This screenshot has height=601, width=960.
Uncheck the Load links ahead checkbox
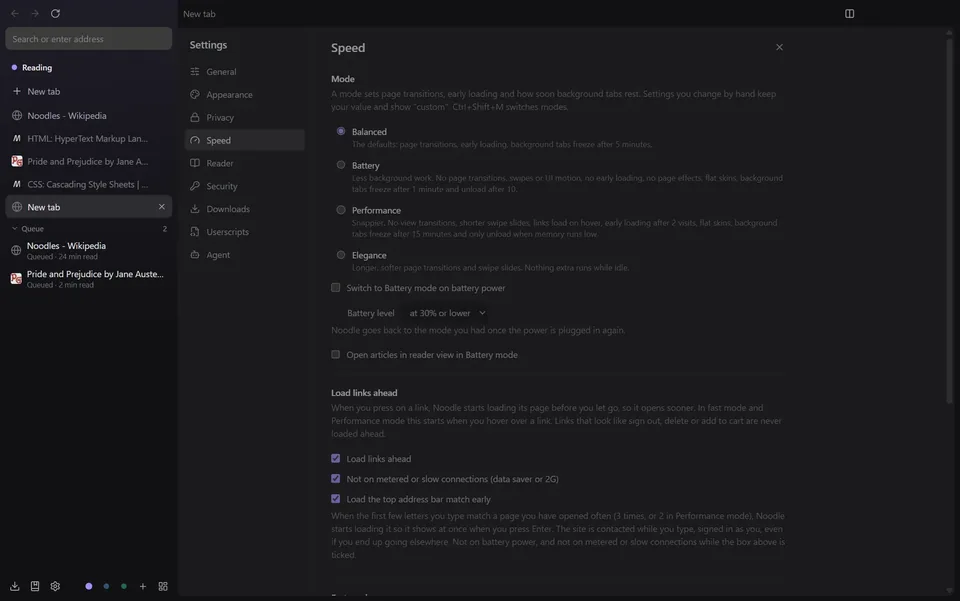(x=336, y=458)
